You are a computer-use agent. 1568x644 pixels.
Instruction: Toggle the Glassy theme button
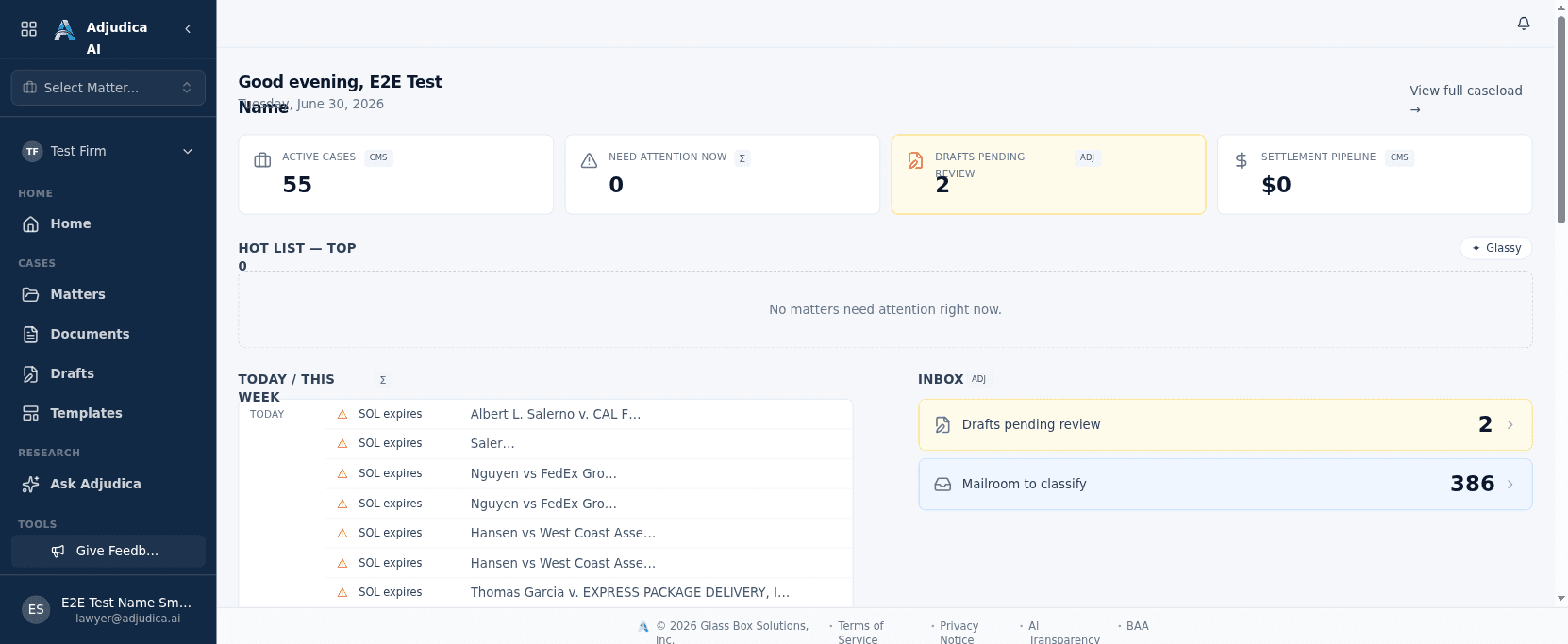(1496, 248)
